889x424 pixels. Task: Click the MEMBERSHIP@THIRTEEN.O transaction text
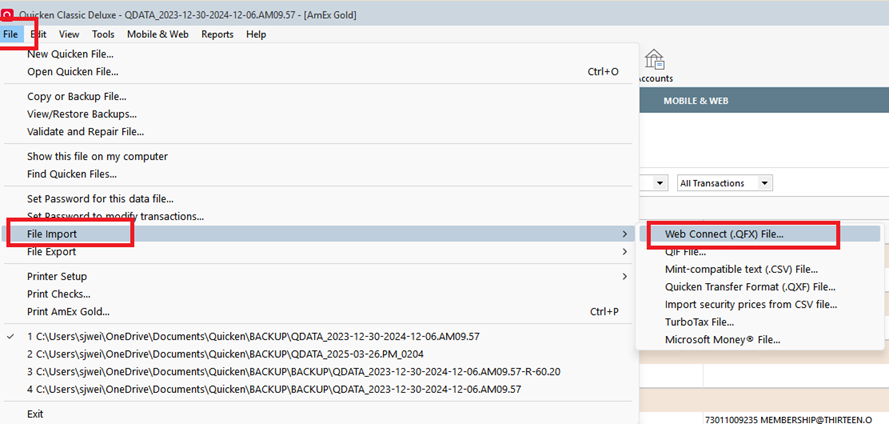(789, 419)
